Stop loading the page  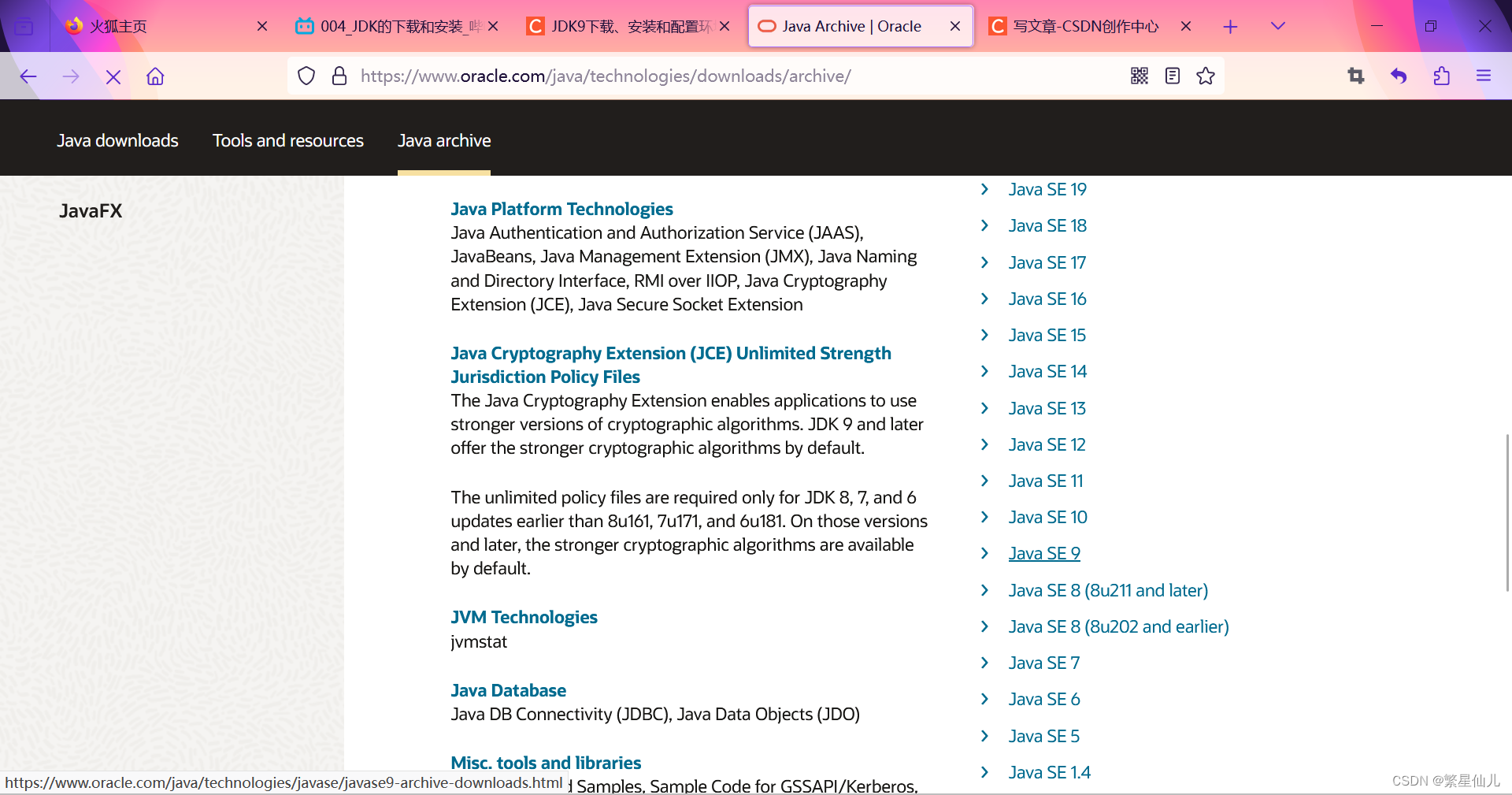click(x=113, y=76)
